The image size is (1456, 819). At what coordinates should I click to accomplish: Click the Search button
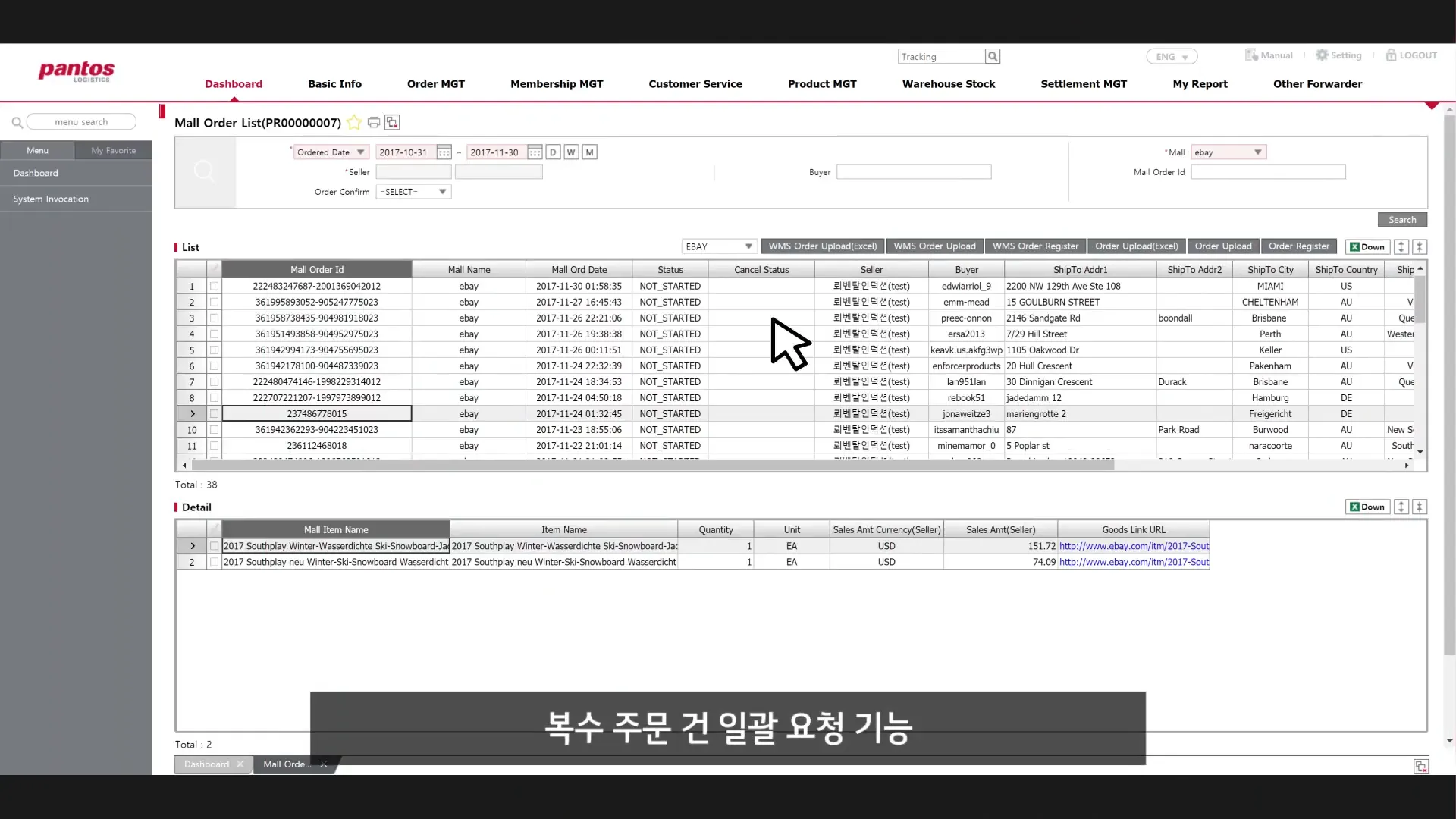pyautogui.click(x=1402, y=220)
